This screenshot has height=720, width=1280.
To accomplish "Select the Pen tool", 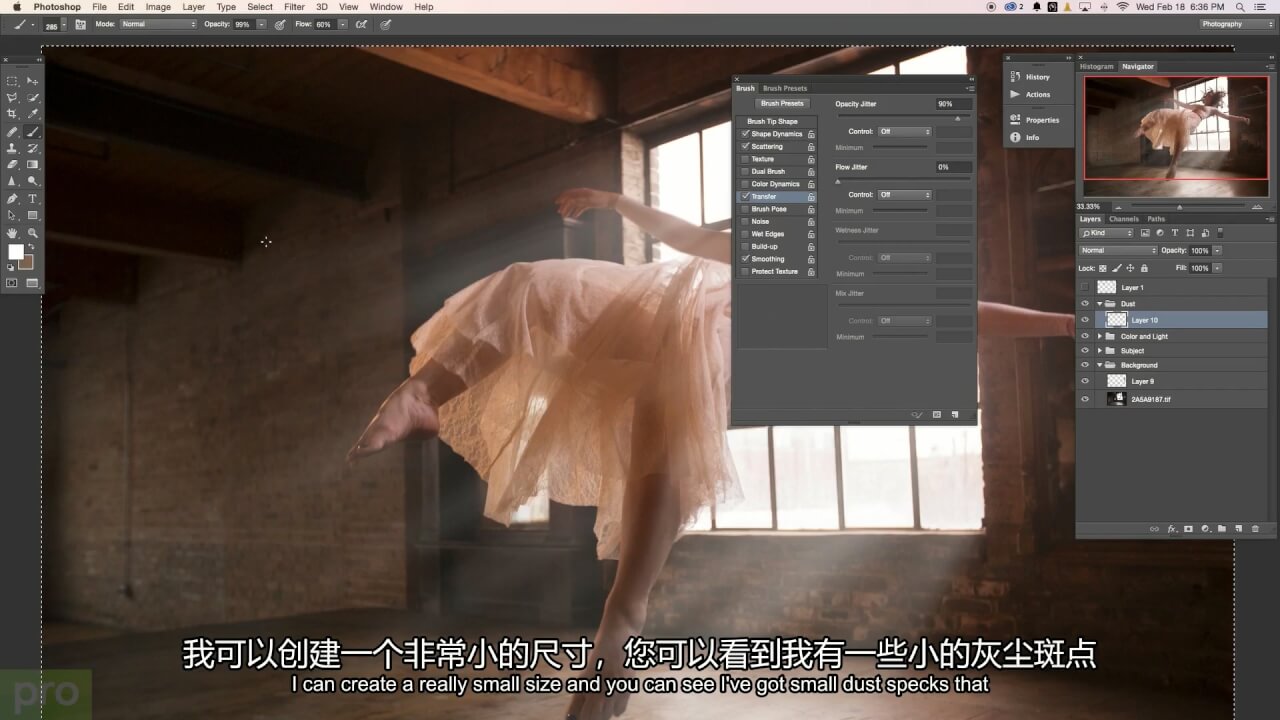I will pyautogui.click(x=12, y=198).
